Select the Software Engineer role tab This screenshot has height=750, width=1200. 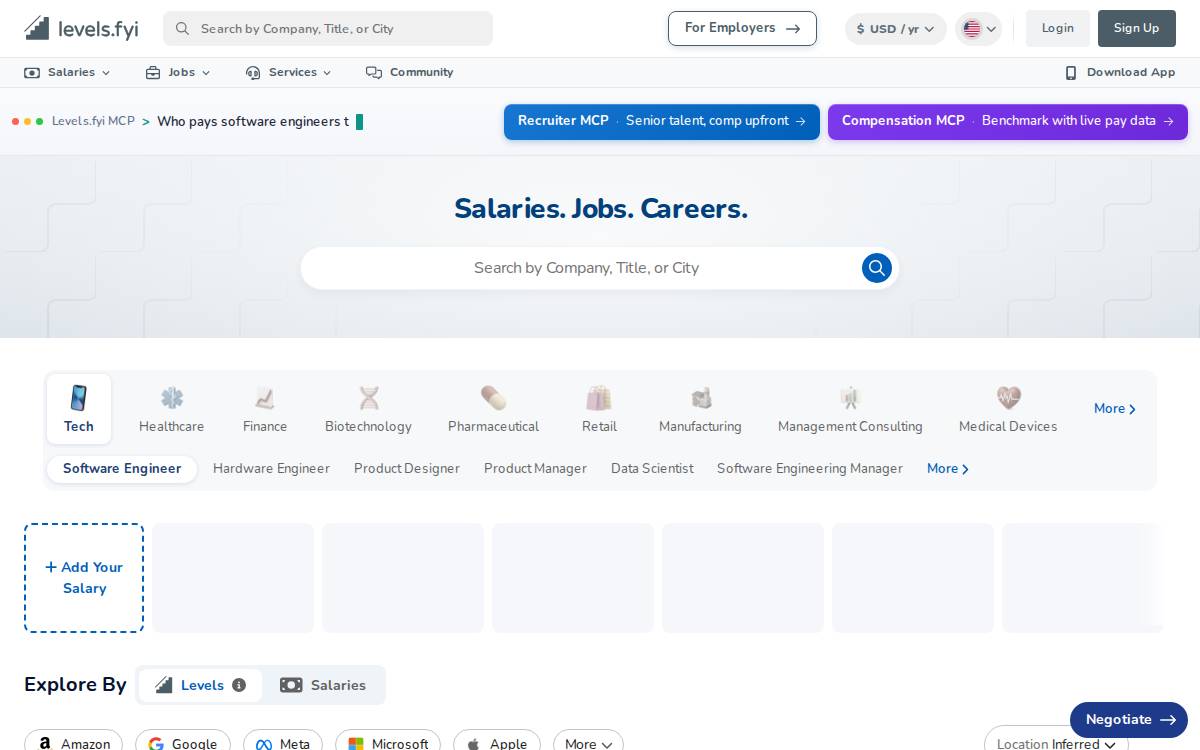pyautogui.click(x=122, y=469)
